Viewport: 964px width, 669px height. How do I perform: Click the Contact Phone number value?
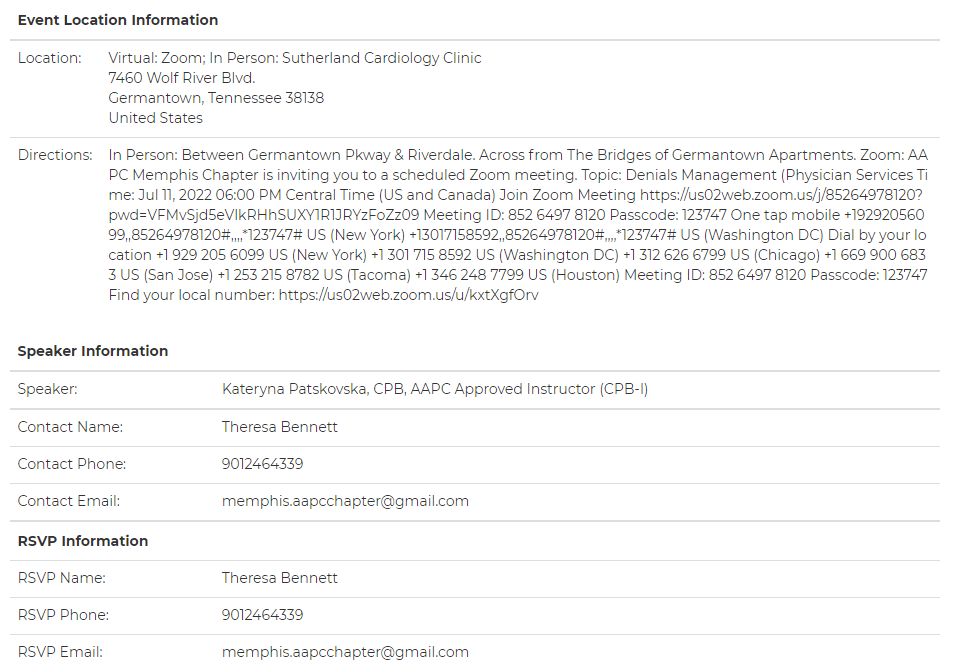tap(262, 464)
